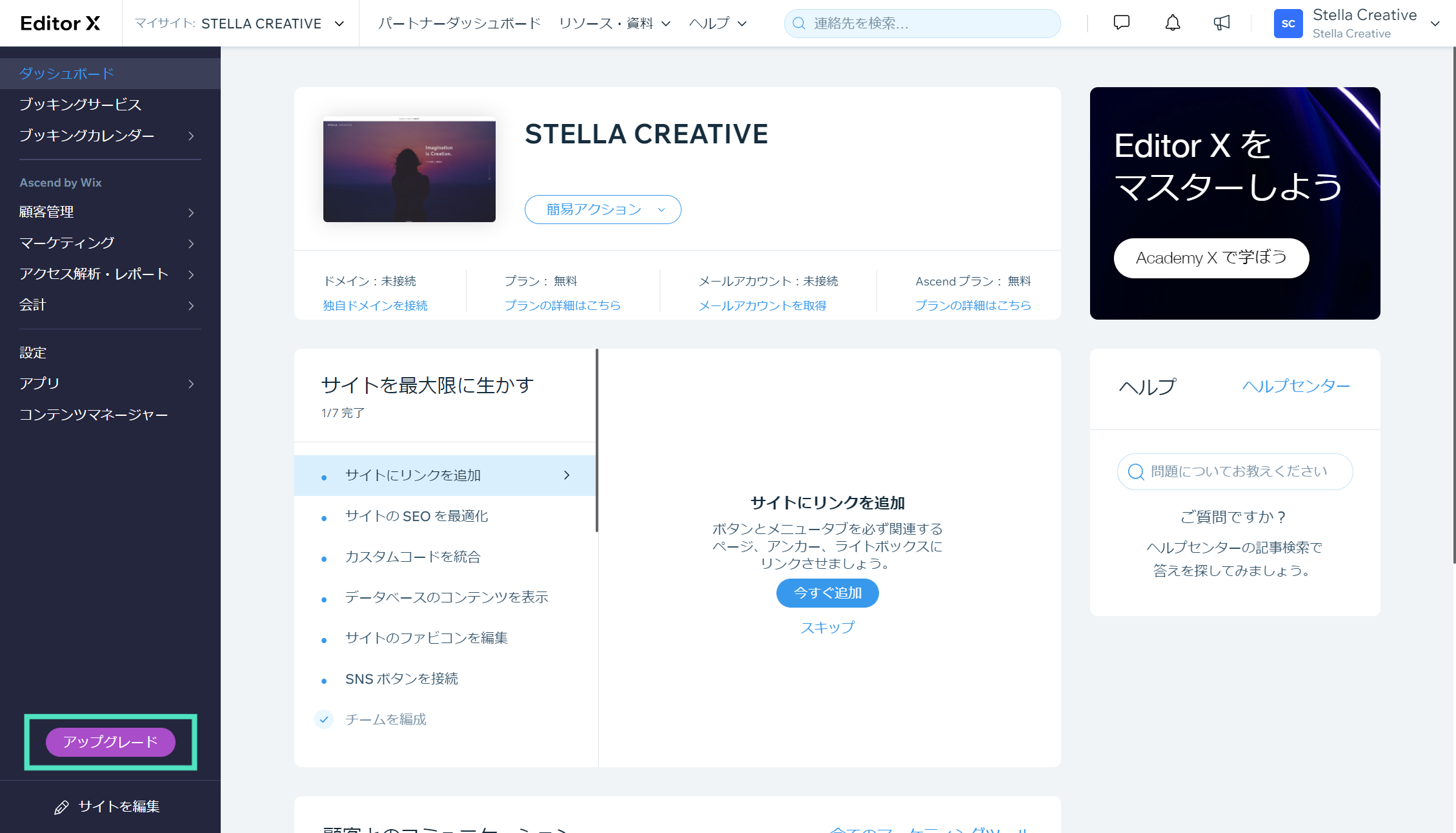Screen dimensions: 1456x833
Task: Click the 連絡先を検索 search field
Action: click(922, 23)
